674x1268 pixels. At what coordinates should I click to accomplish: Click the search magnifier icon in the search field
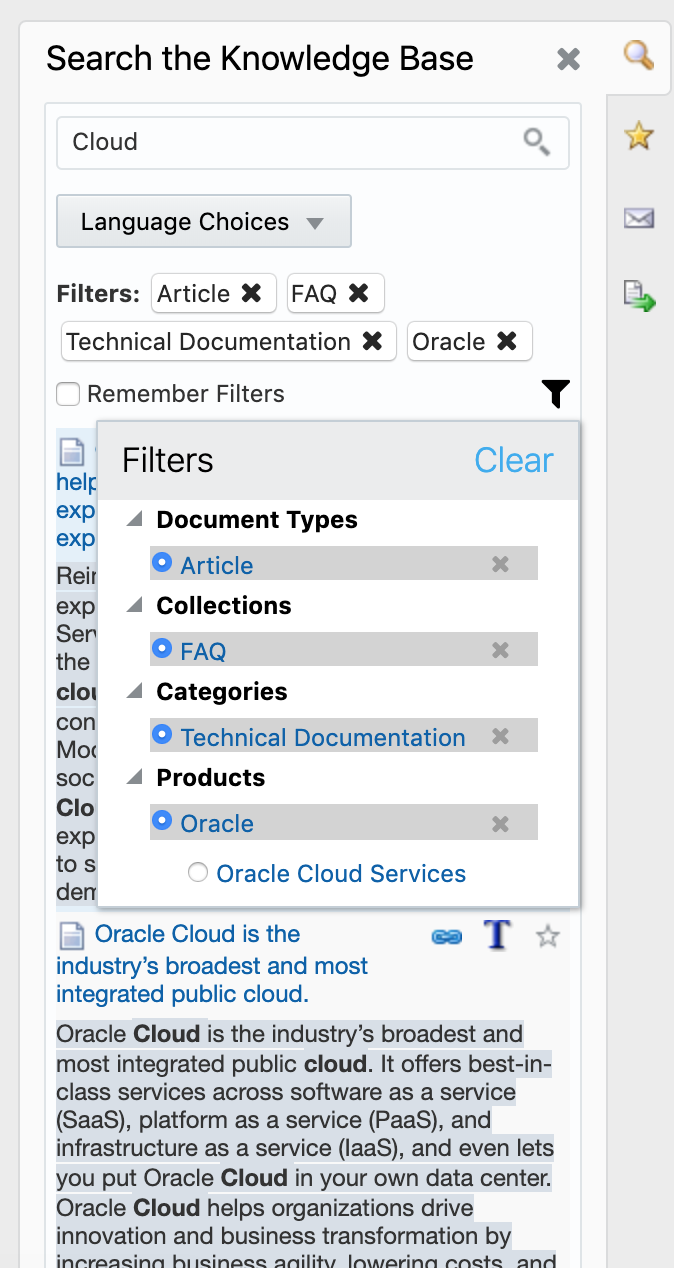(x=537, y=142)
